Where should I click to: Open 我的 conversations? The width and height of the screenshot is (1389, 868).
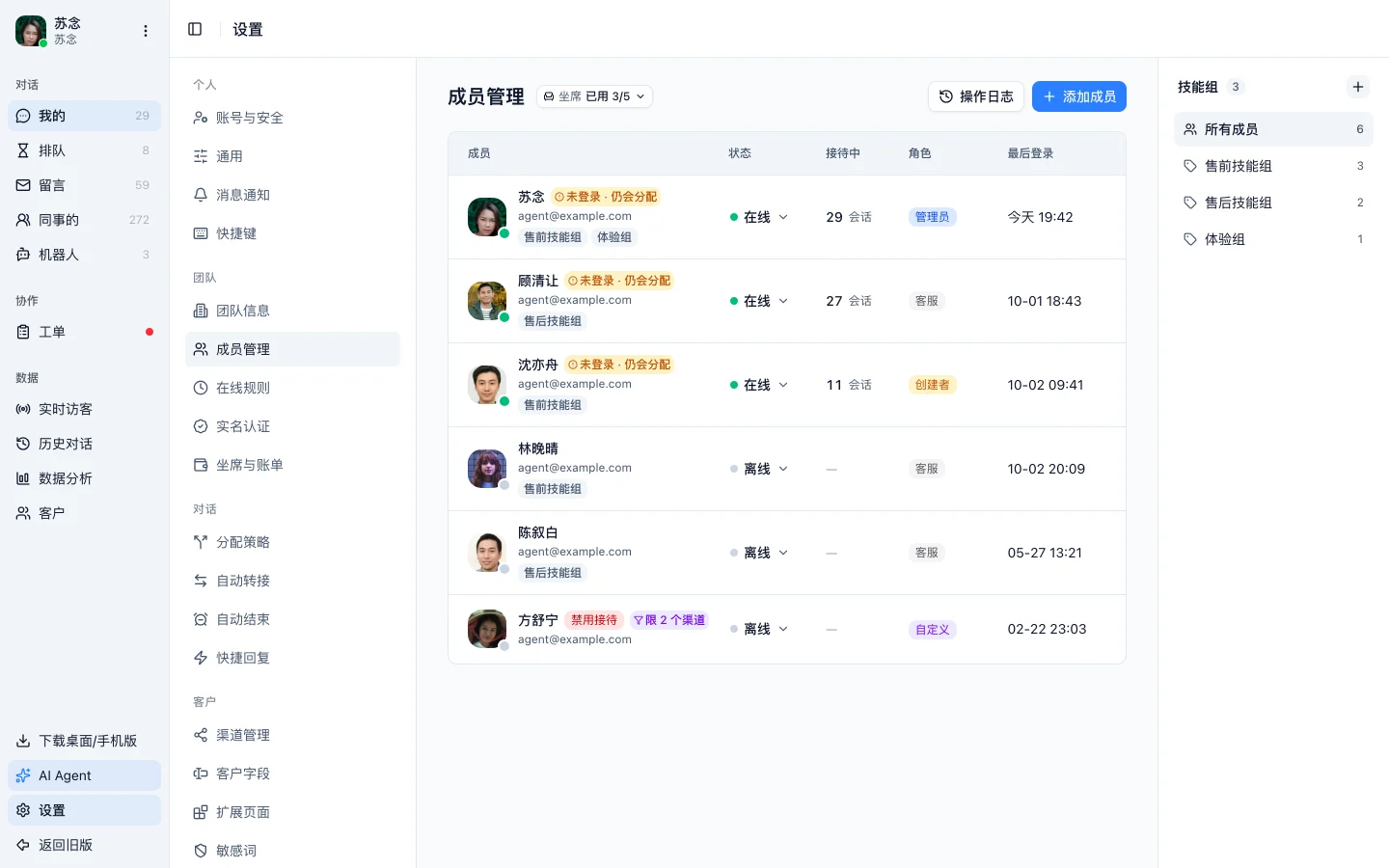click(x=84, y=116)
